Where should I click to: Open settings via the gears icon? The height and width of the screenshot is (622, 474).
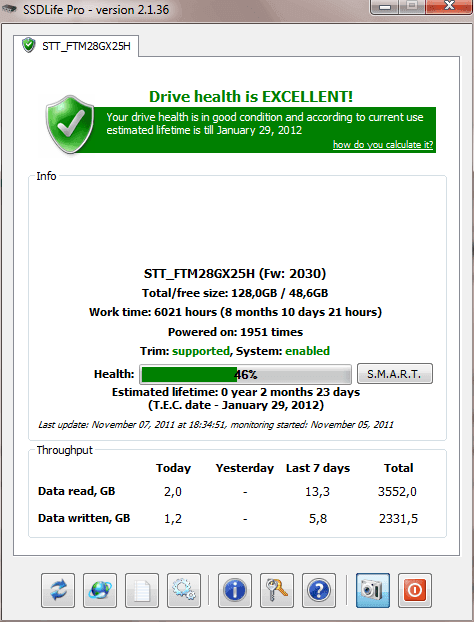coord(184,590)
